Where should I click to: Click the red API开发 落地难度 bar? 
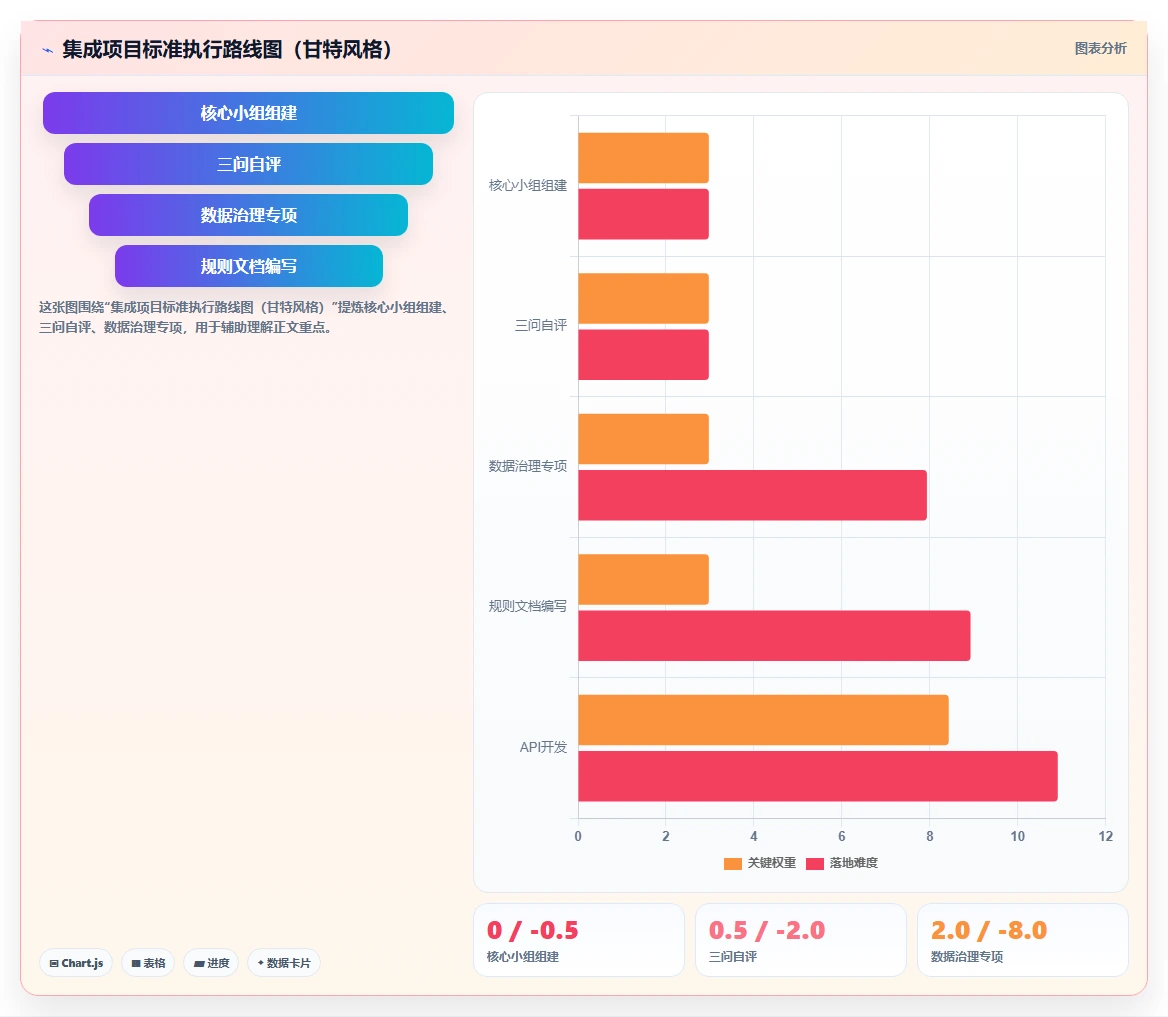pyautogui.click(x=818, y=776)
